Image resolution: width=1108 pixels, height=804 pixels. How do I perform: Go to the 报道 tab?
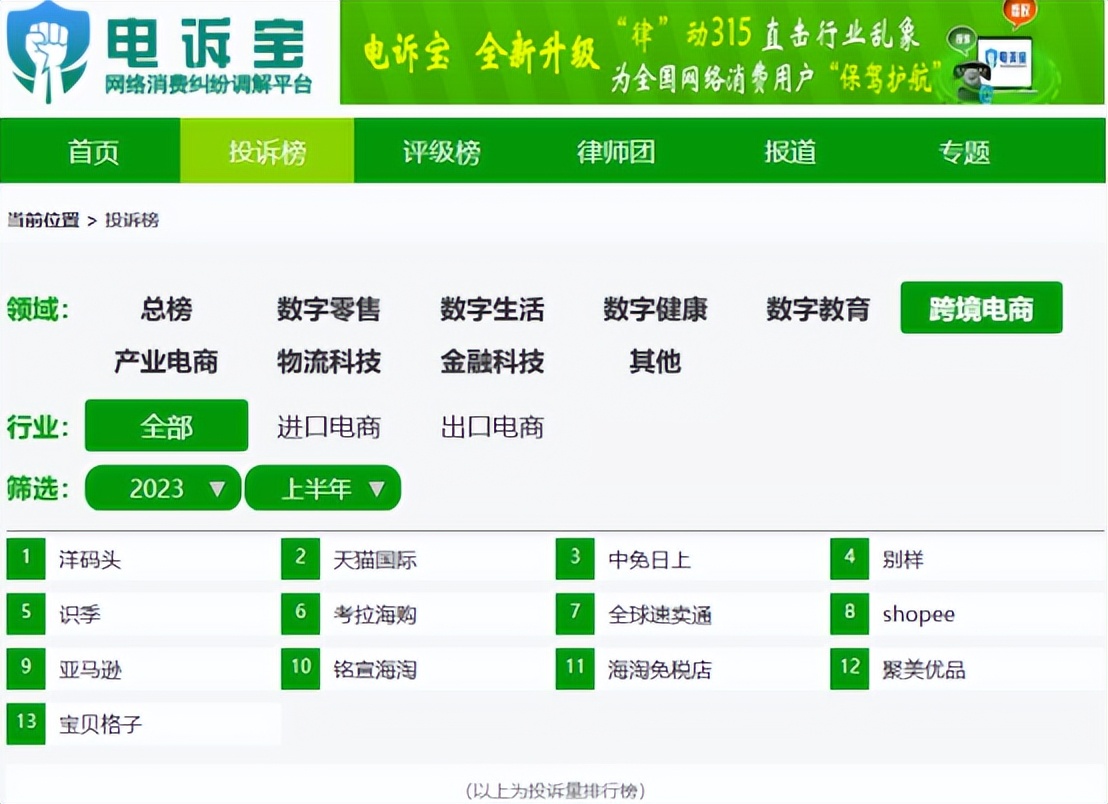coord(790,151)
